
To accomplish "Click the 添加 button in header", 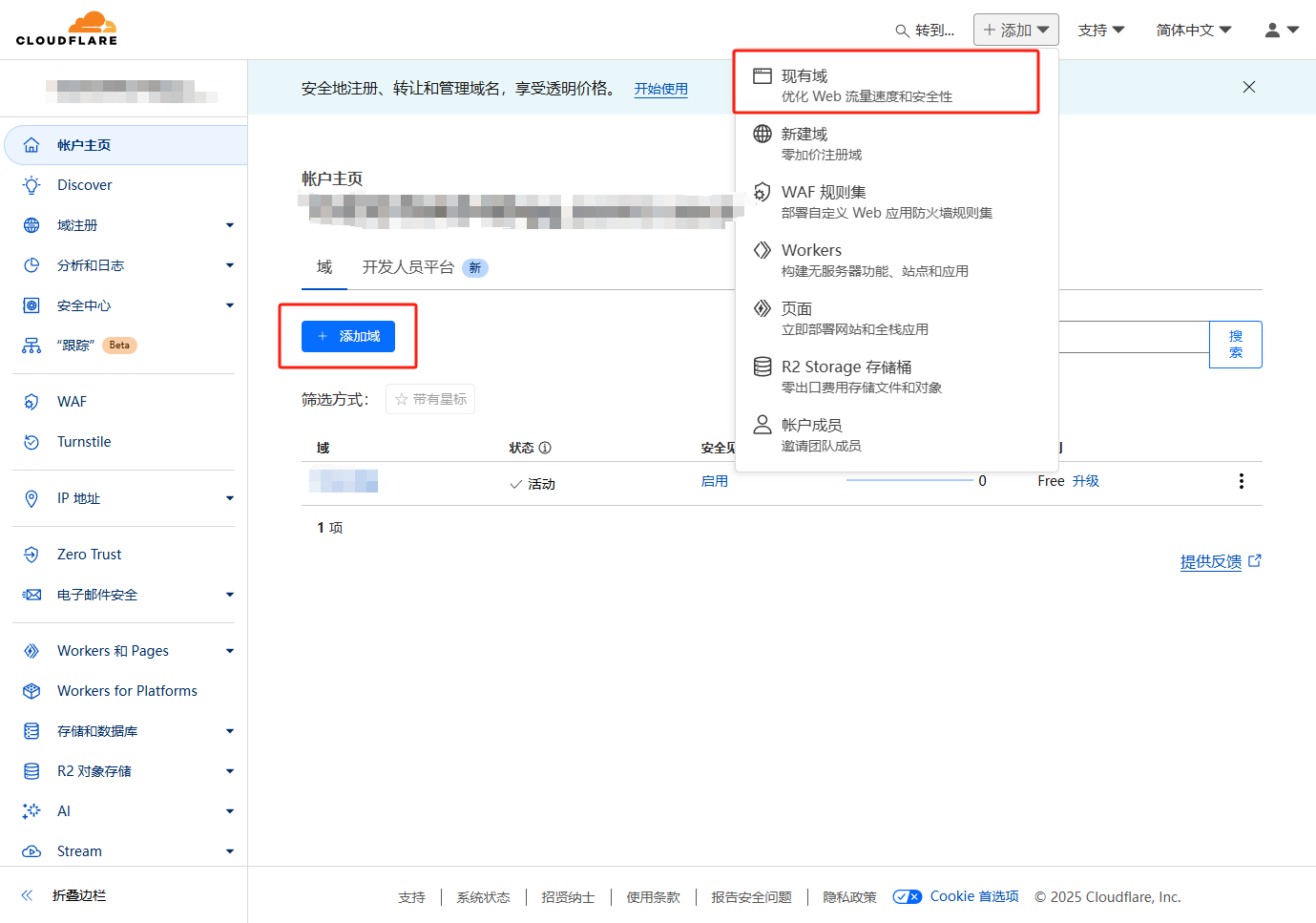I will click(1016, 30).
